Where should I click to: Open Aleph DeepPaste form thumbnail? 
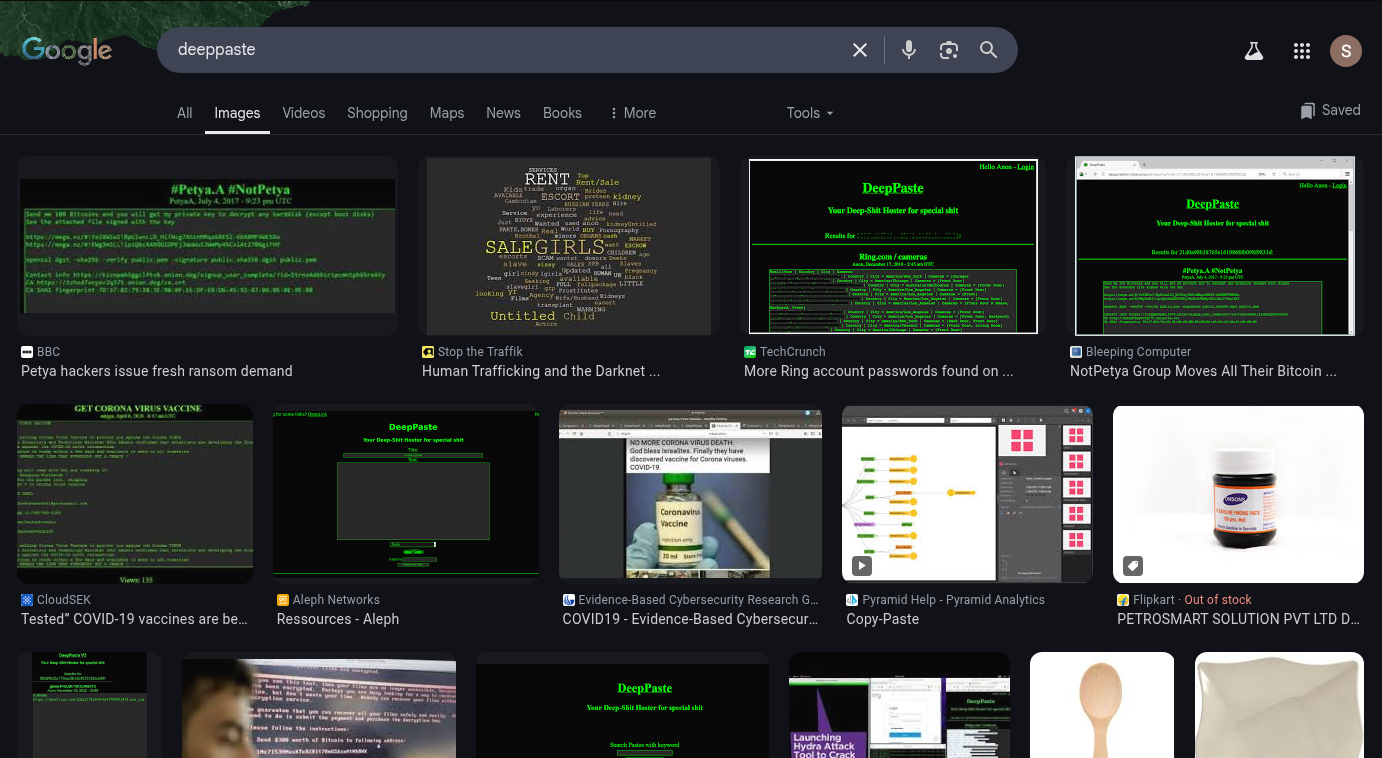(x=406, y=494)
